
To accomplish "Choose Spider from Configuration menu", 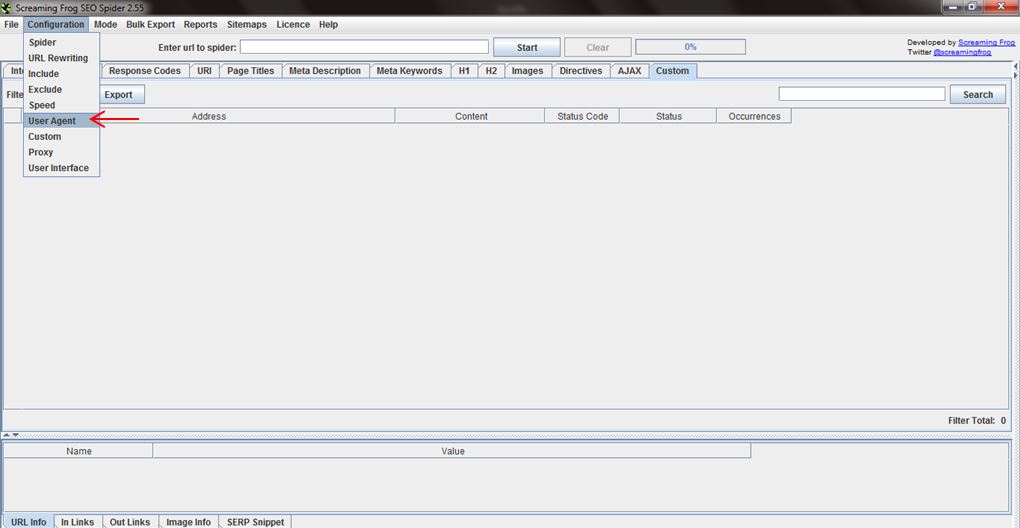I will coord(61,42).
